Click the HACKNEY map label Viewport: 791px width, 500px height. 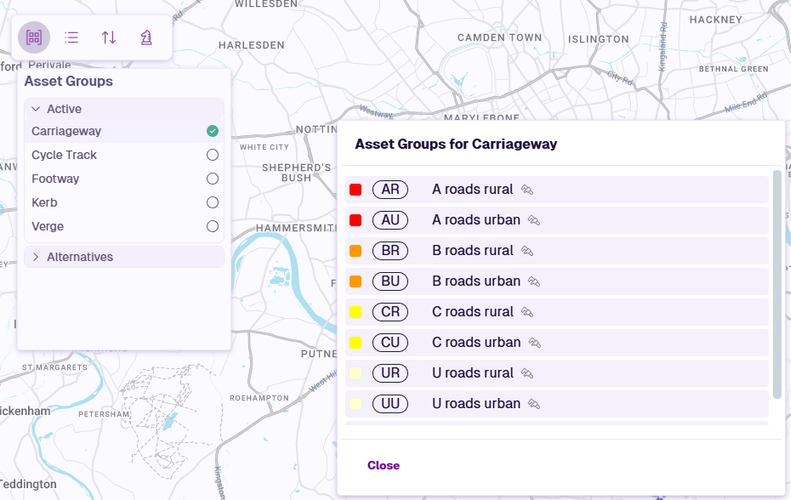[x=716, y=20]
